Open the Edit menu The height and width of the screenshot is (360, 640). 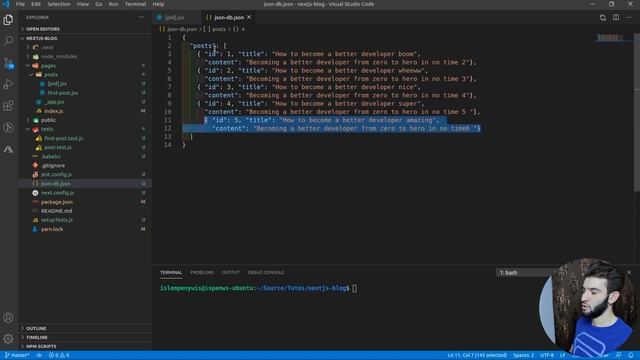tap(36, 4)
